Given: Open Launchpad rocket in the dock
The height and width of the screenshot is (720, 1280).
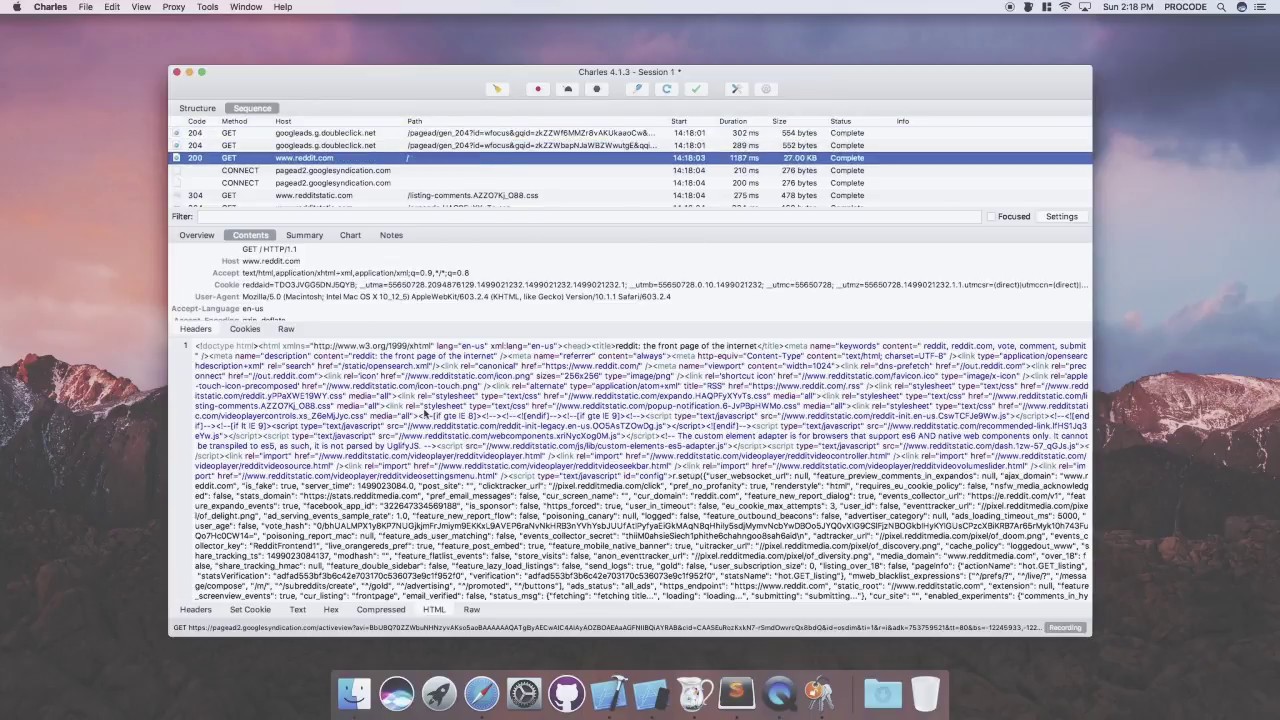Looking at the screenshot, I should (x=439, y=693).
